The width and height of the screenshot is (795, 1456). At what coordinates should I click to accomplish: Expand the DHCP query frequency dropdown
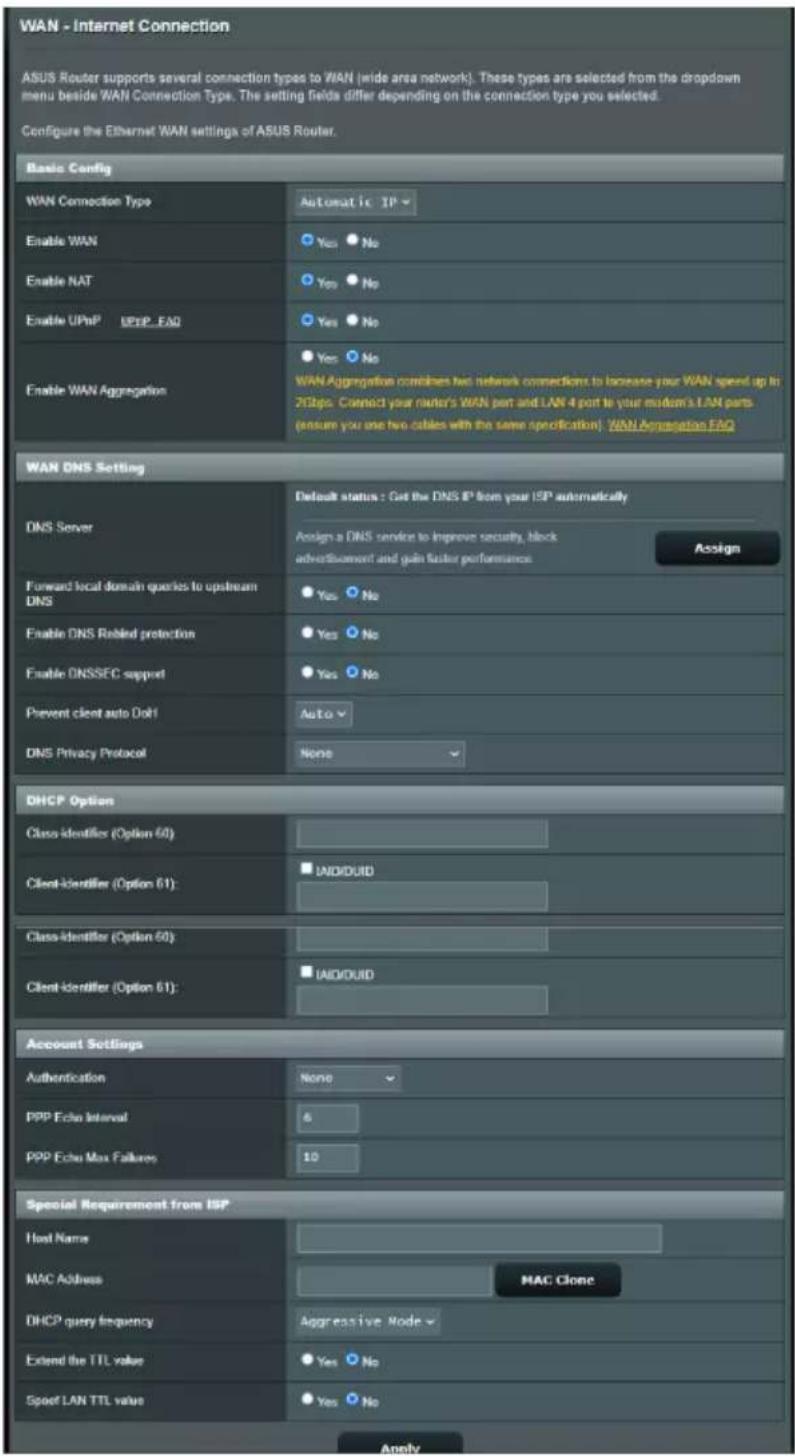tap(367, 1321)
